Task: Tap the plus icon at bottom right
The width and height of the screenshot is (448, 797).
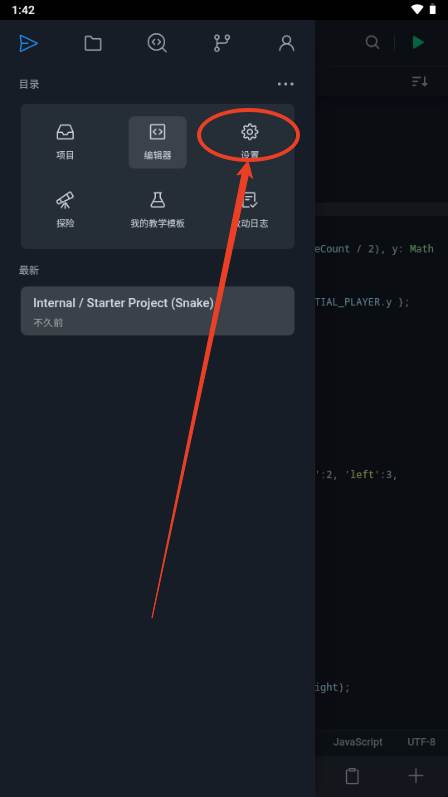Action: point(416,776)
